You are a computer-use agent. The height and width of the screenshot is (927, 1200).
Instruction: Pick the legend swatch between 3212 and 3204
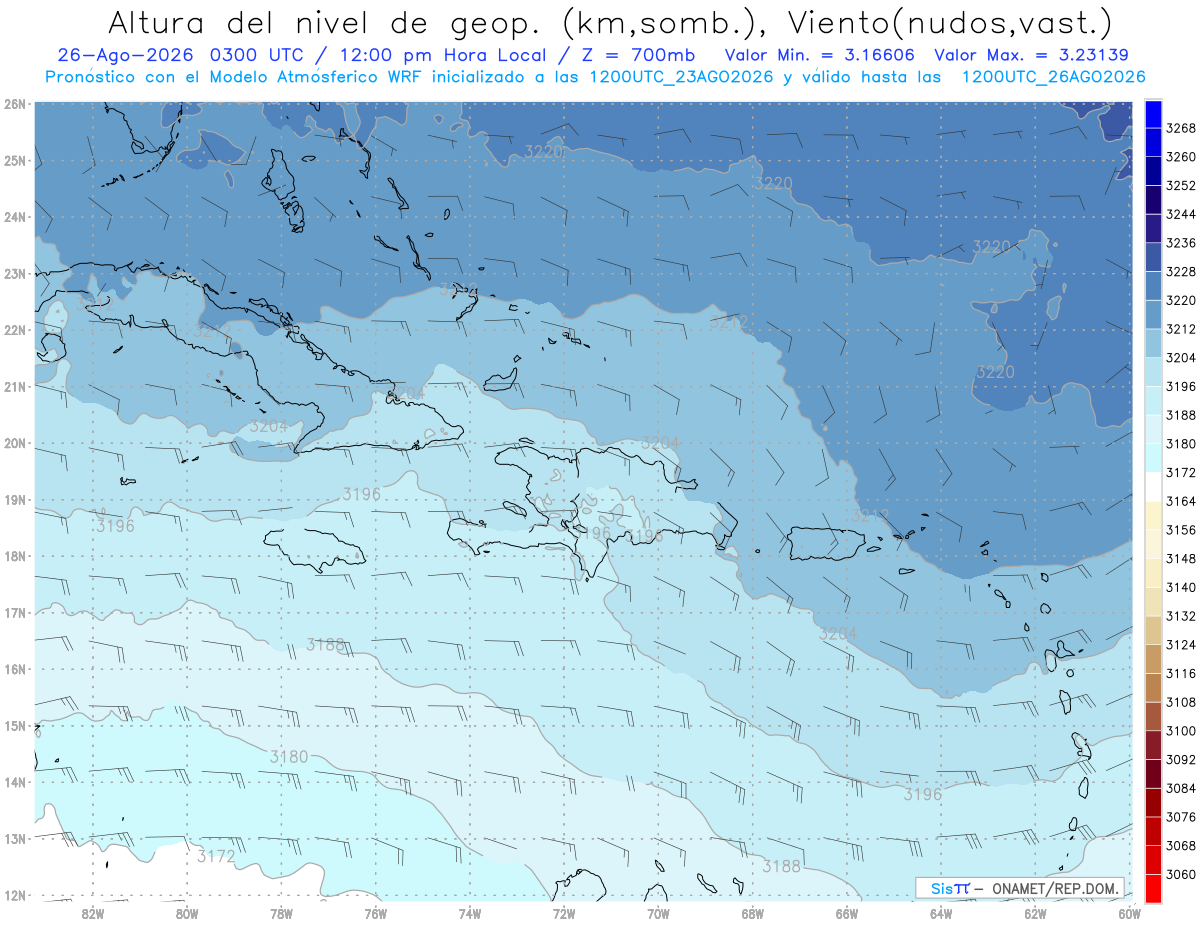[1153, 342]
